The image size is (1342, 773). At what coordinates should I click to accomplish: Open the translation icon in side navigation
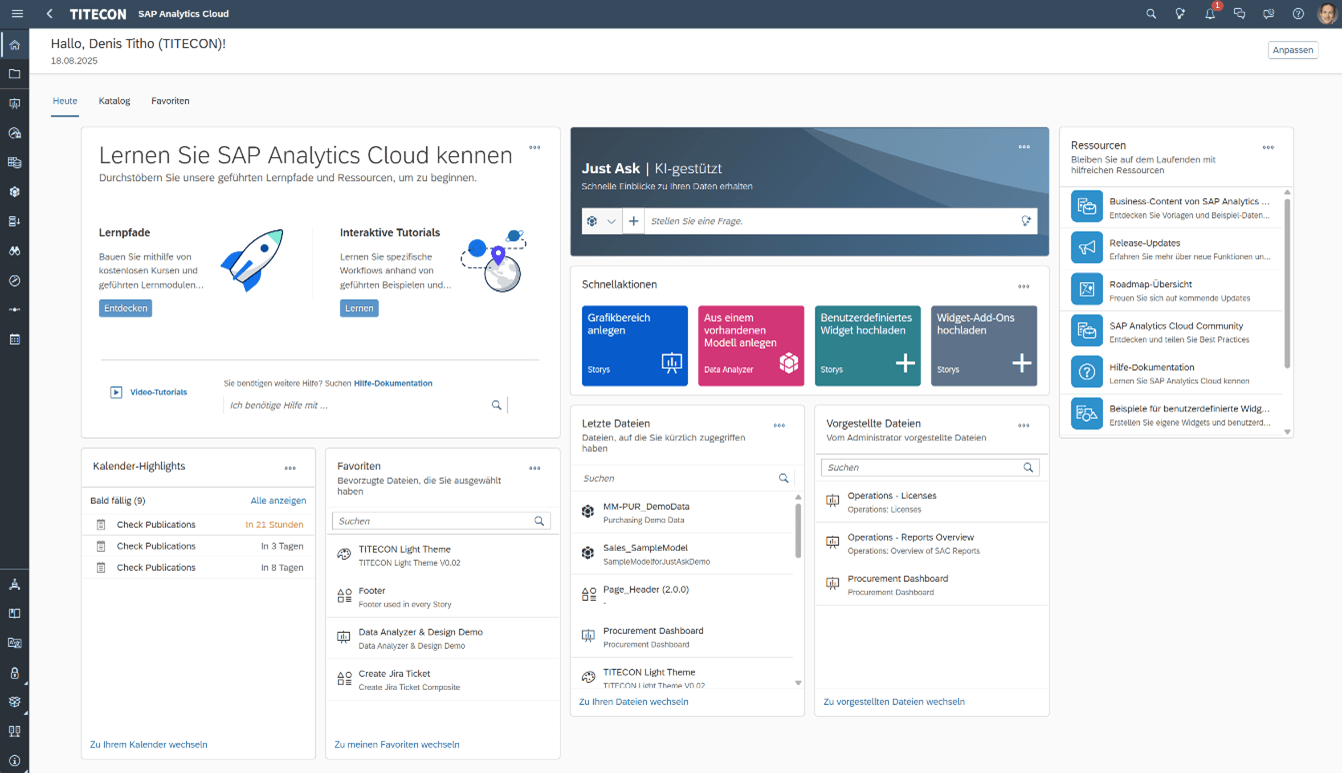pyautogui.click(x=14, y=643)
